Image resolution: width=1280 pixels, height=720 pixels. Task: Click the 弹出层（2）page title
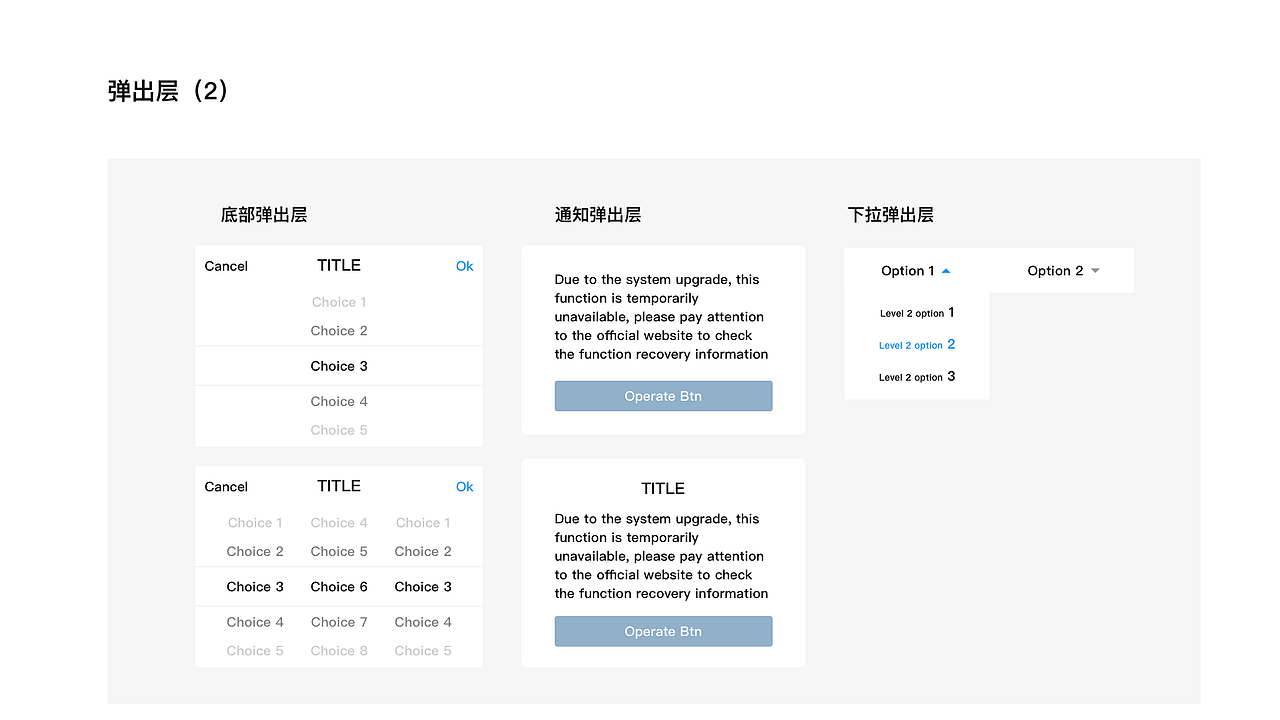coord(168,91)
